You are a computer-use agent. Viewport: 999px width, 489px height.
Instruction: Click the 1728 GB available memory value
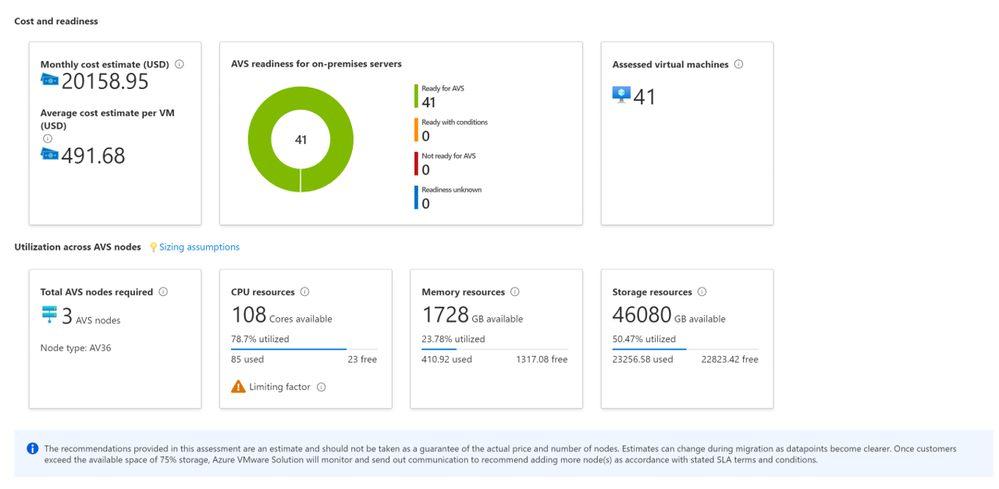pyautogui.click(x=472, y=315)
